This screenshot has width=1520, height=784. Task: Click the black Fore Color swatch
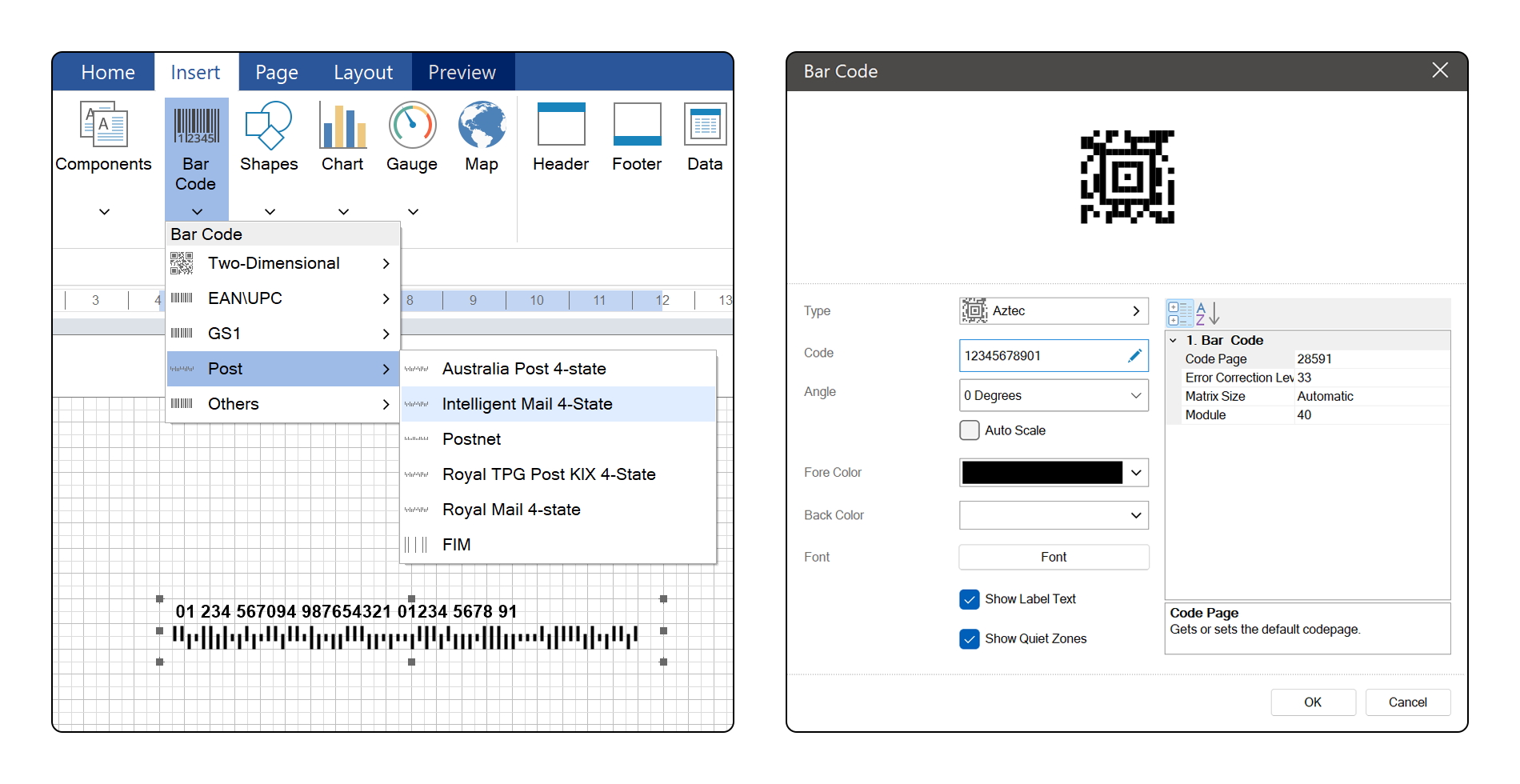coord(1042,473)
